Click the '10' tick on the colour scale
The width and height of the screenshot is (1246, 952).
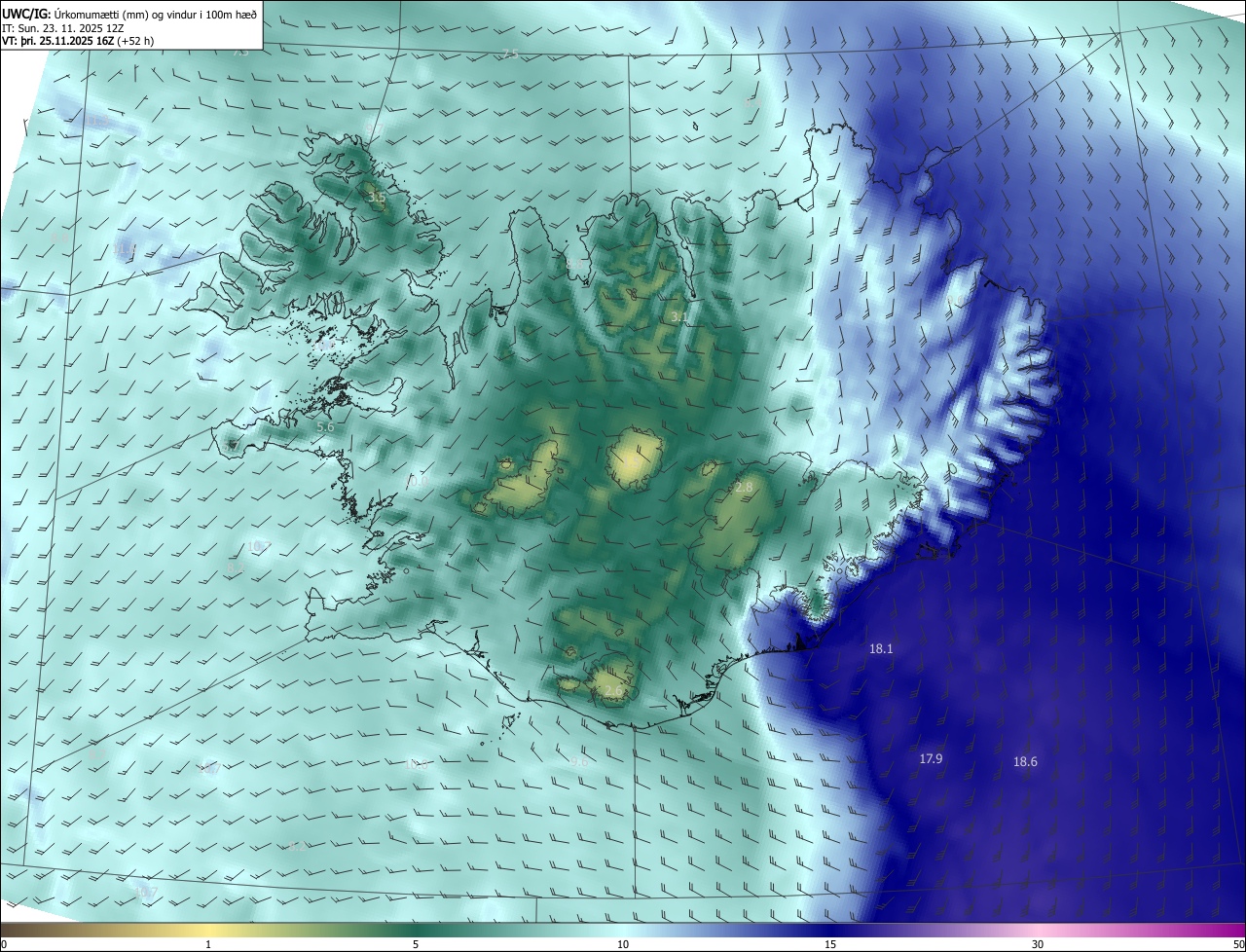(623, 944)
